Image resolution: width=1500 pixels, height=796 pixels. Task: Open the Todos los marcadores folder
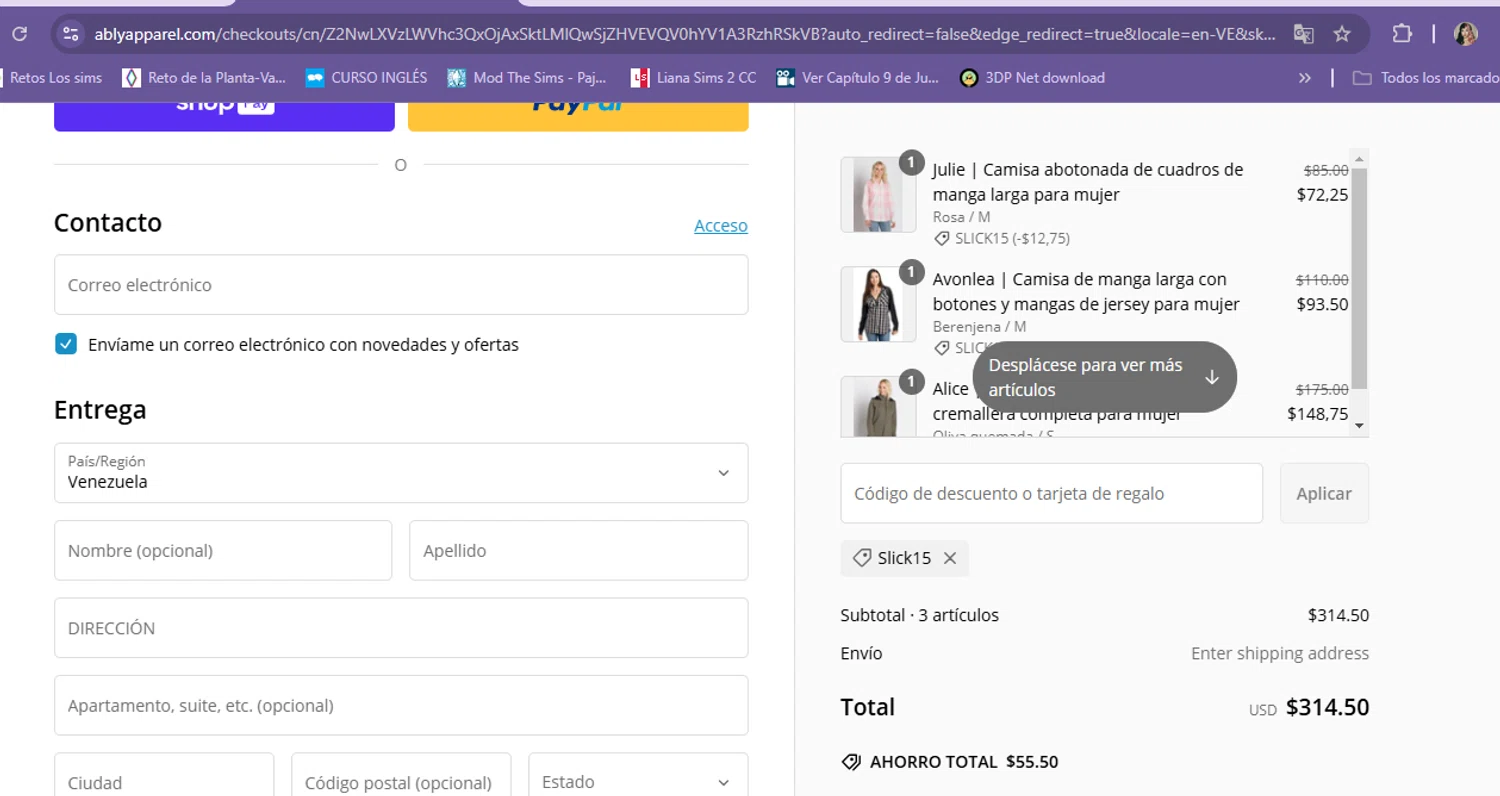[1425, 77]
